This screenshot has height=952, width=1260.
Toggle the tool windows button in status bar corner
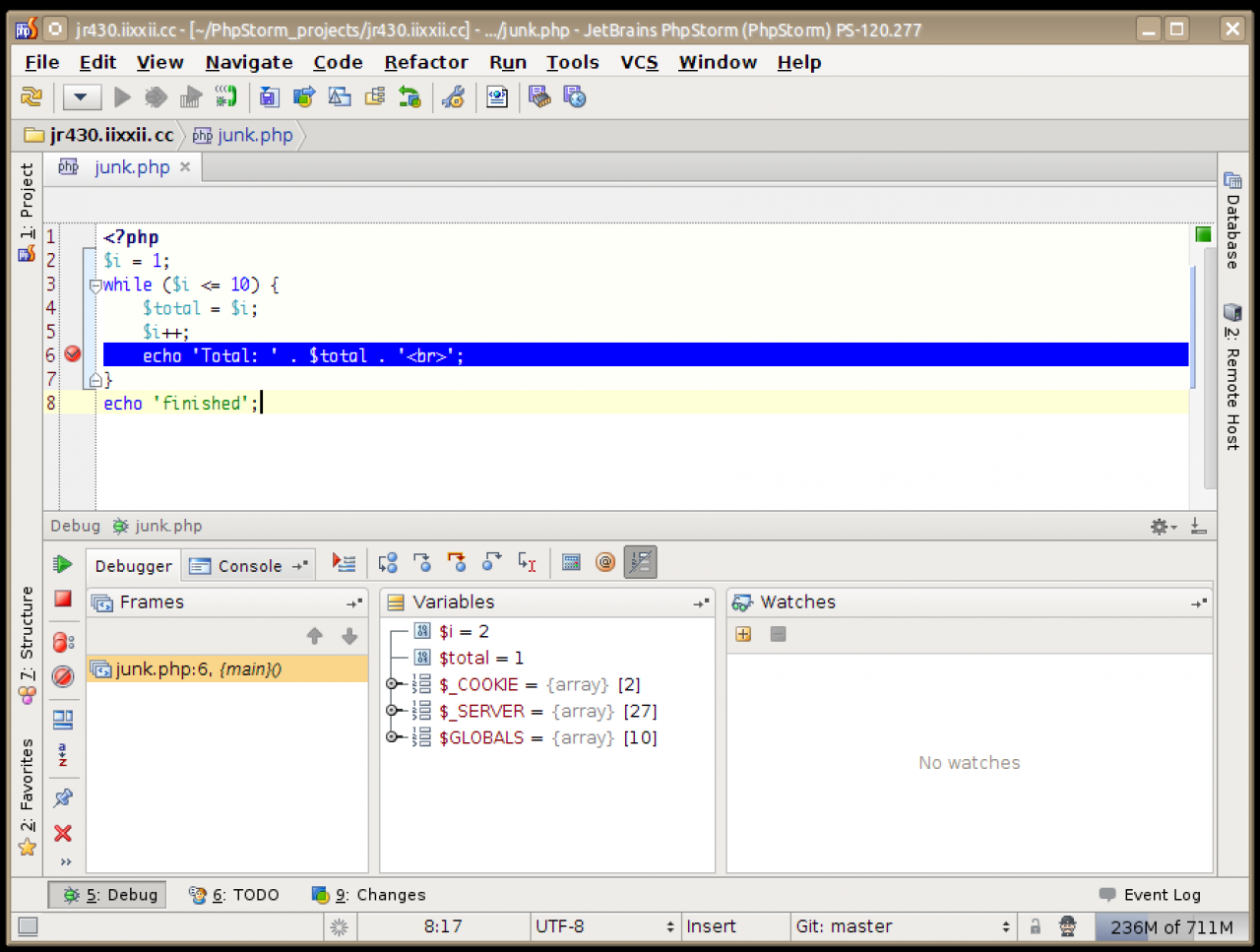point(28,926)
